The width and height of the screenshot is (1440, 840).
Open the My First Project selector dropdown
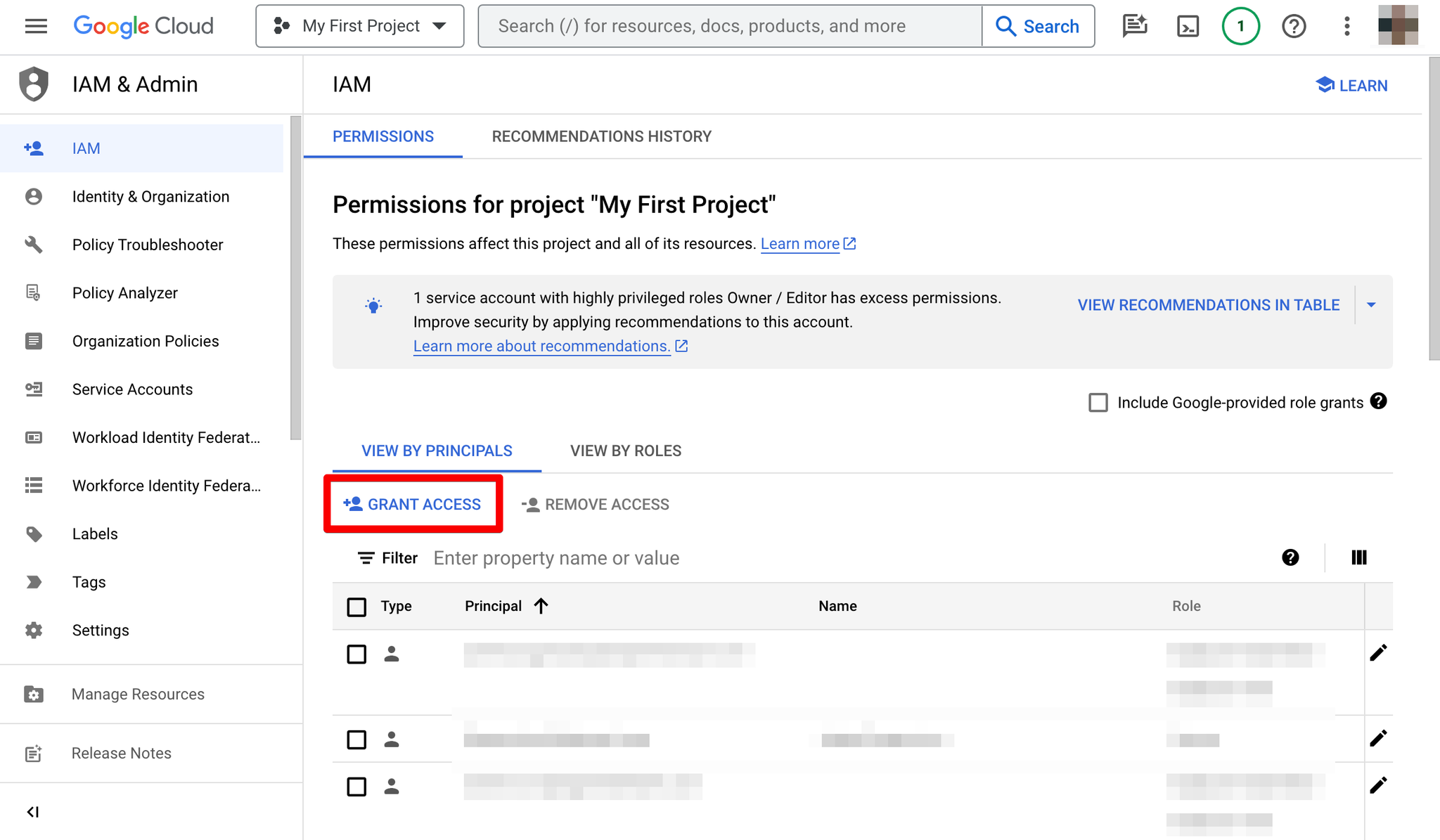click(360, 26)
